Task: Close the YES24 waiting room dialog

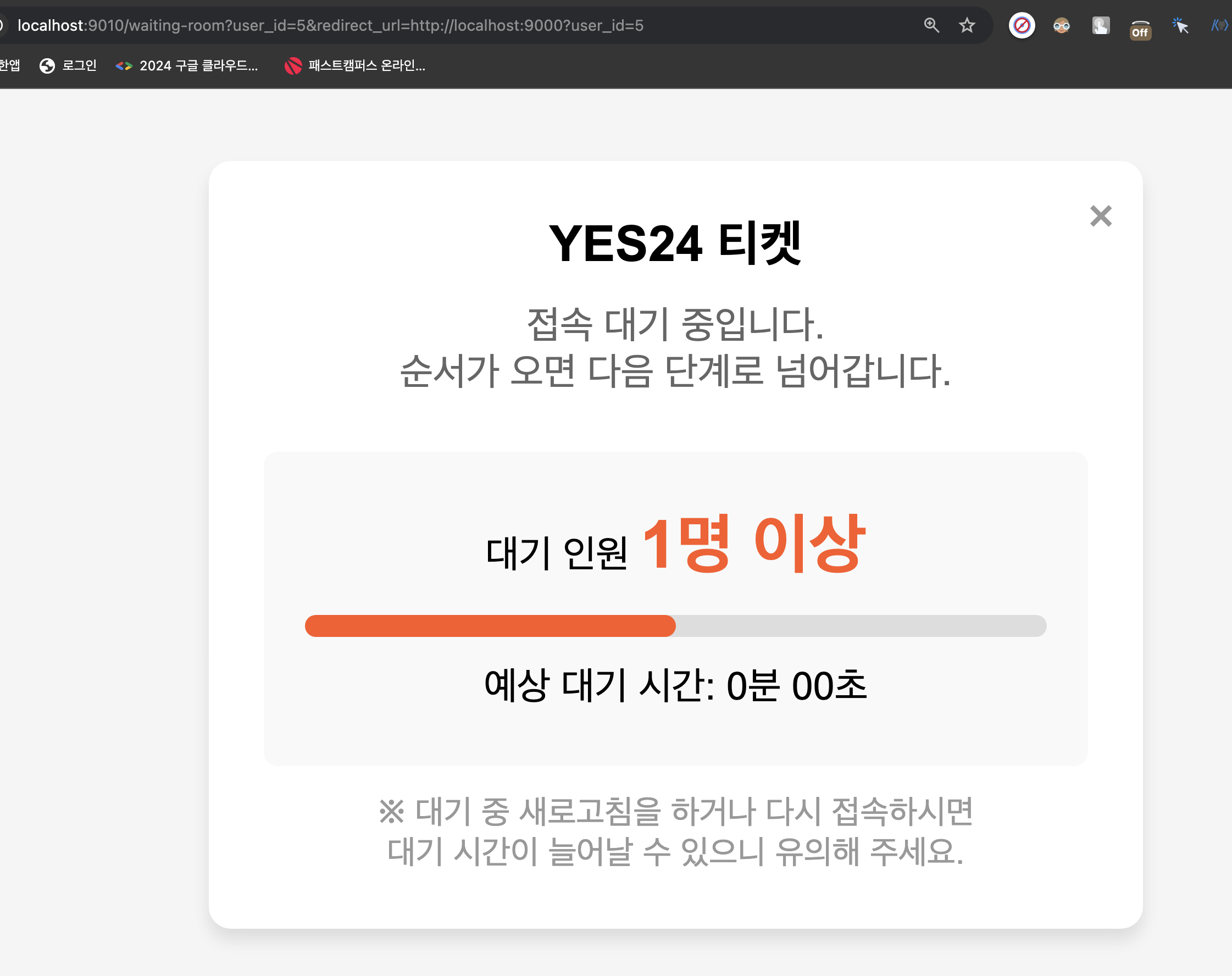Action: pos(1101,216)
